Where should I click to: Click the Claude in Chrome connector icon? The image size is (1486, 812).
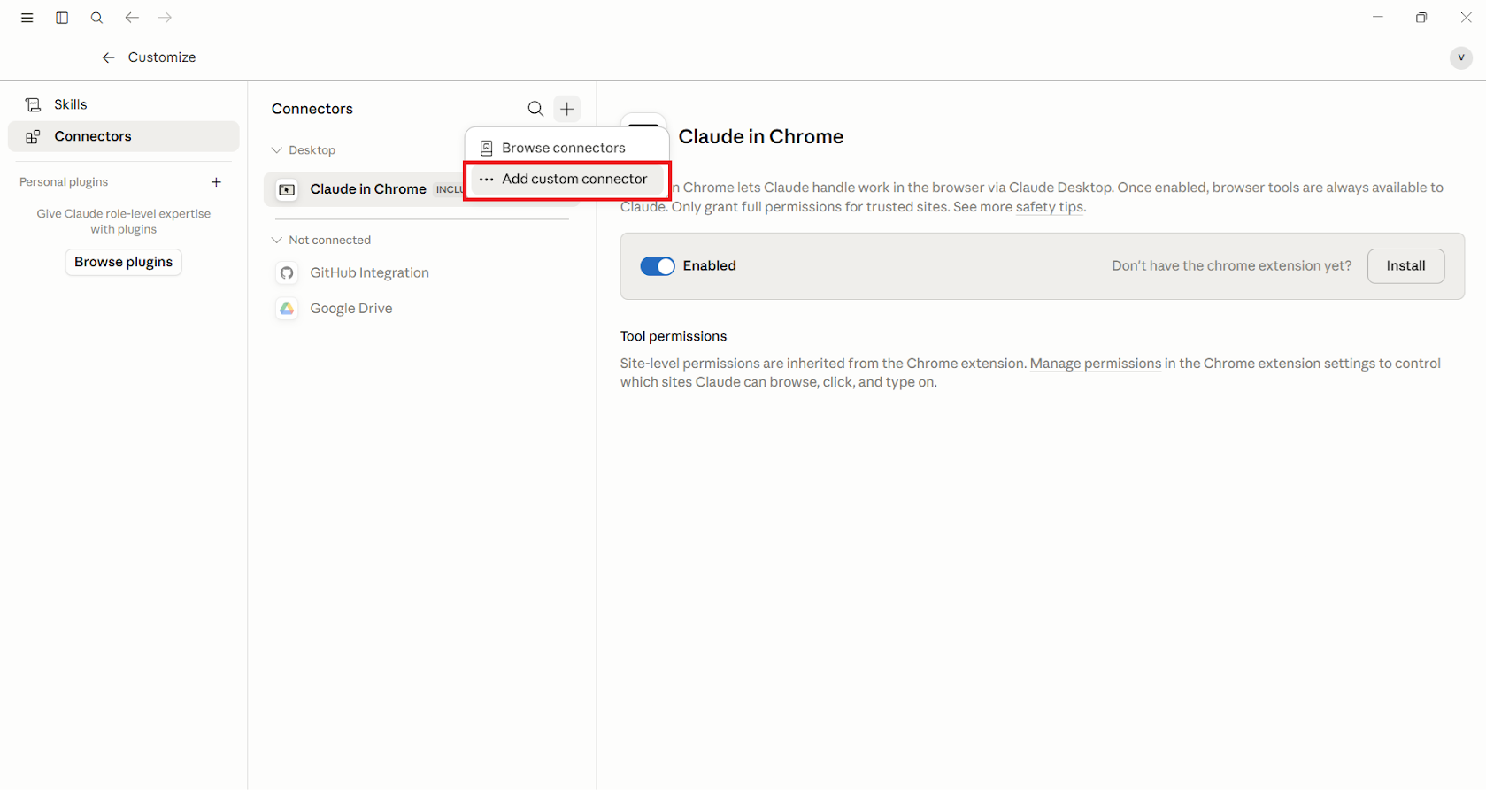287,189
